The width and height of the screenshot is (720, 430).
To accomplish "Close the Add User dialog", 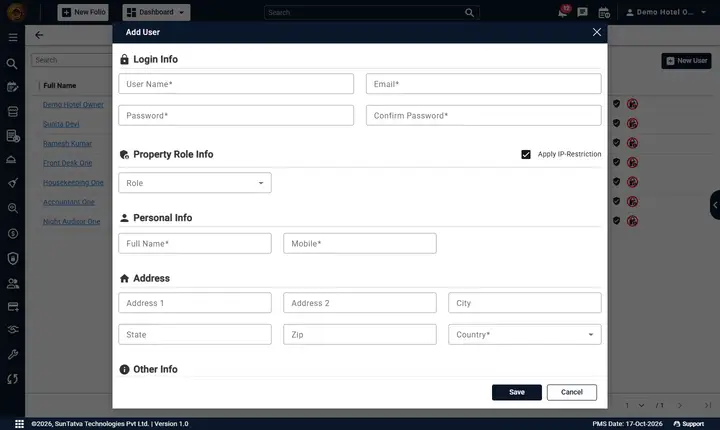I will [596, 32].
